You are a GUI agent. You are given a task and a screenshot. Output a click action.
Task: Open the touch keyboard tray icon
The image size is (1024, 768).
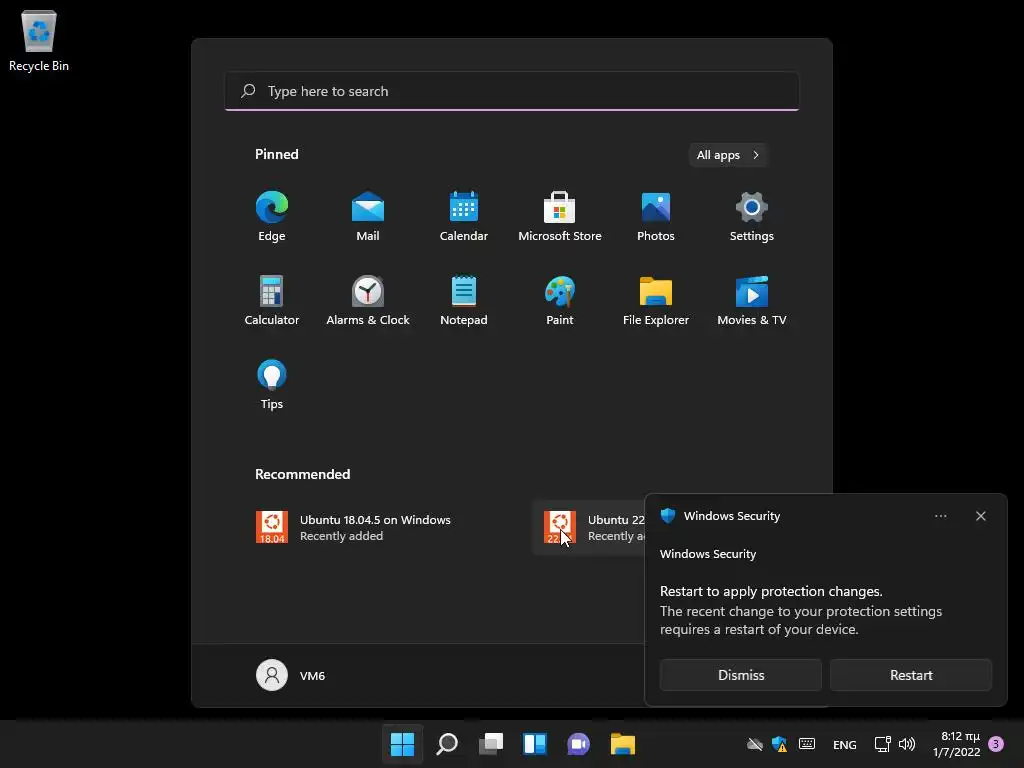[x=807, y=744]
